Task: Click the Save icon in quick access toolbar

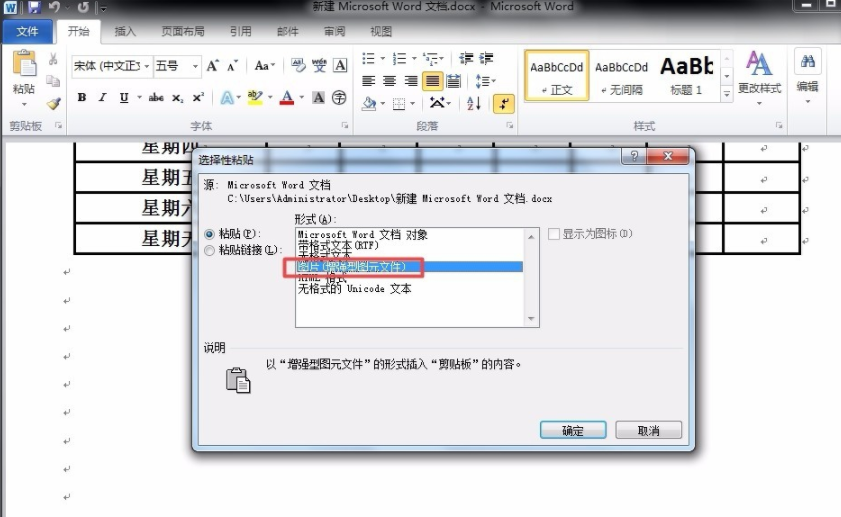Action: pos(34,7)
